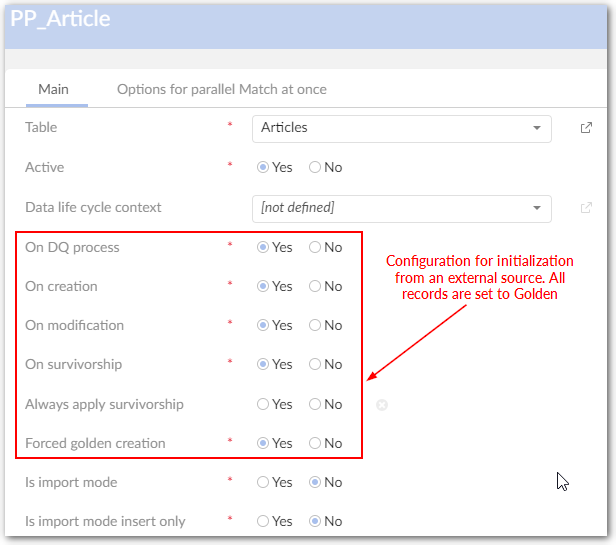Screen dimensions: 616x545
Task: Switch to the Main tab
Action: point(53,89)
